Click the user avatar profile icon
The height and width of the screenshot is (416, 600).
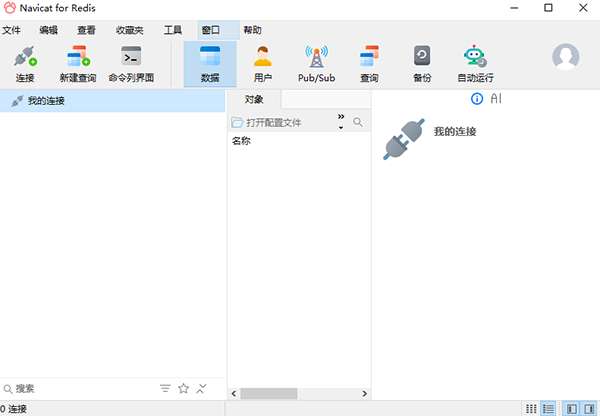pos(566,57)
